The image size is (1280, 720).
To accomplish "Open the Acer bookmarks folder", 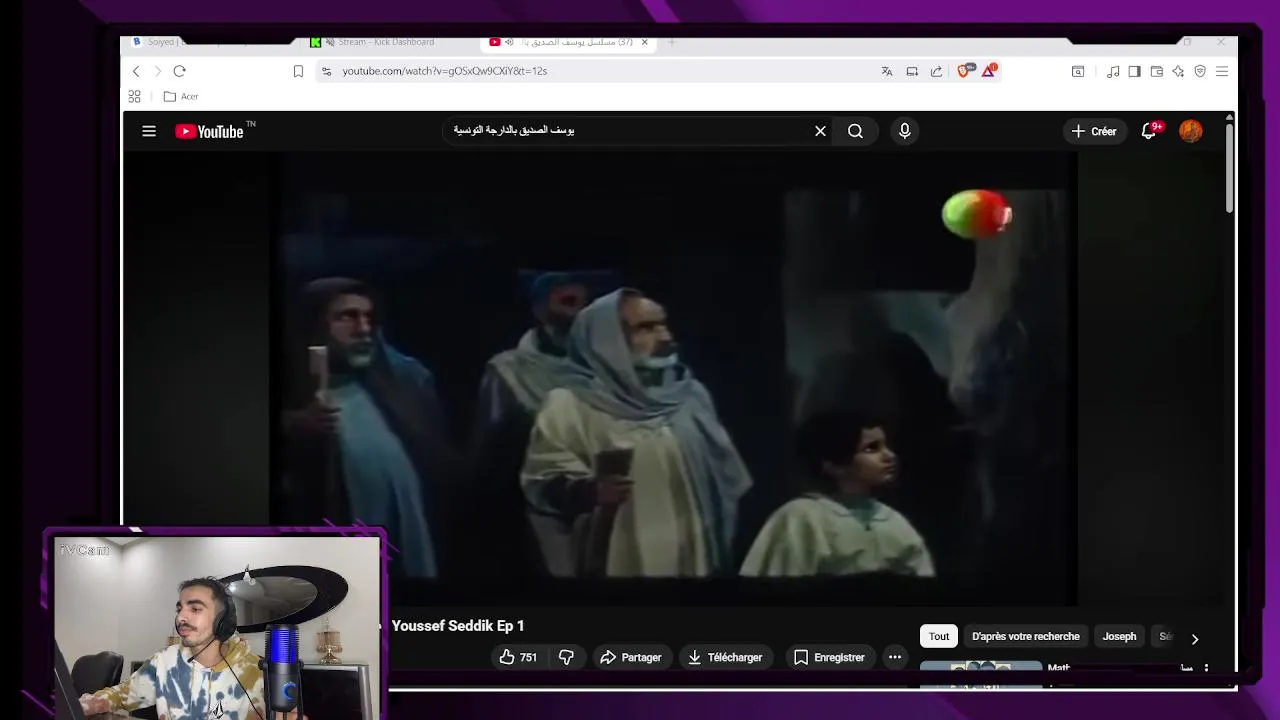I will [x=181, y=96].
